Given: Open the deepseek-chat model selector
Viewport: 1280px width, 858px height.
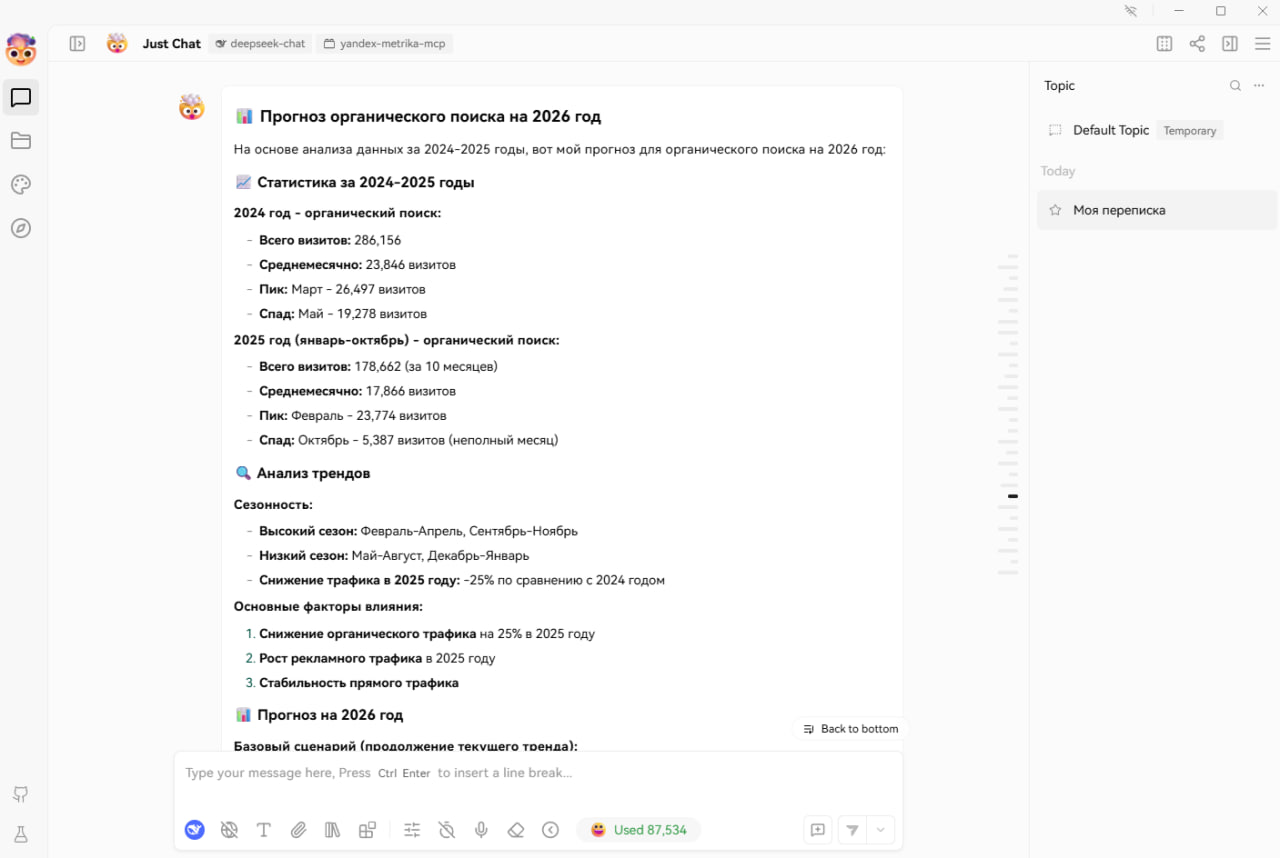Looking at the screenshot, I should [x=260, y=44].
